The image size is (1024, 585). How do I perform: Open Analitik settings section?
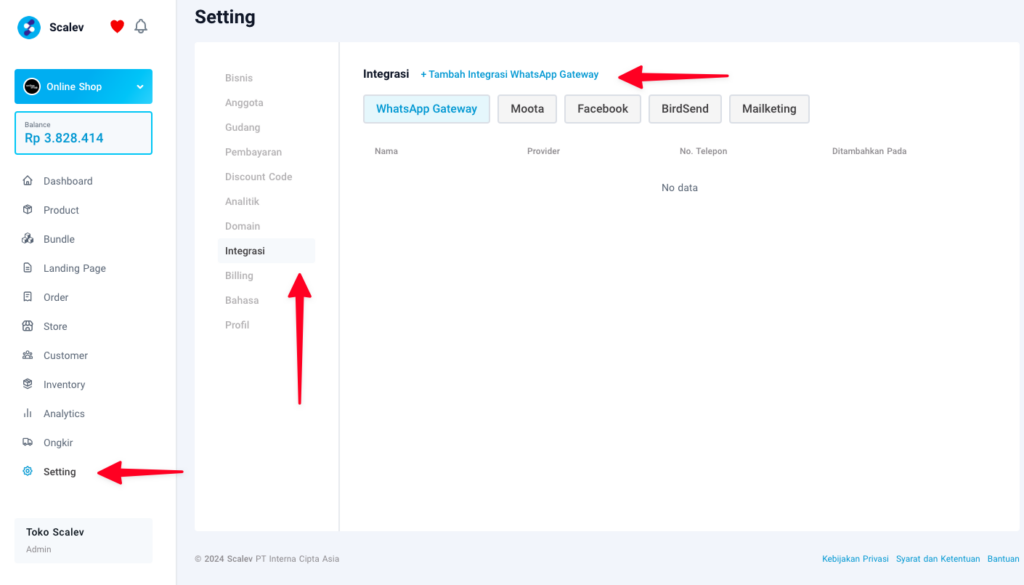pos(242,202)
